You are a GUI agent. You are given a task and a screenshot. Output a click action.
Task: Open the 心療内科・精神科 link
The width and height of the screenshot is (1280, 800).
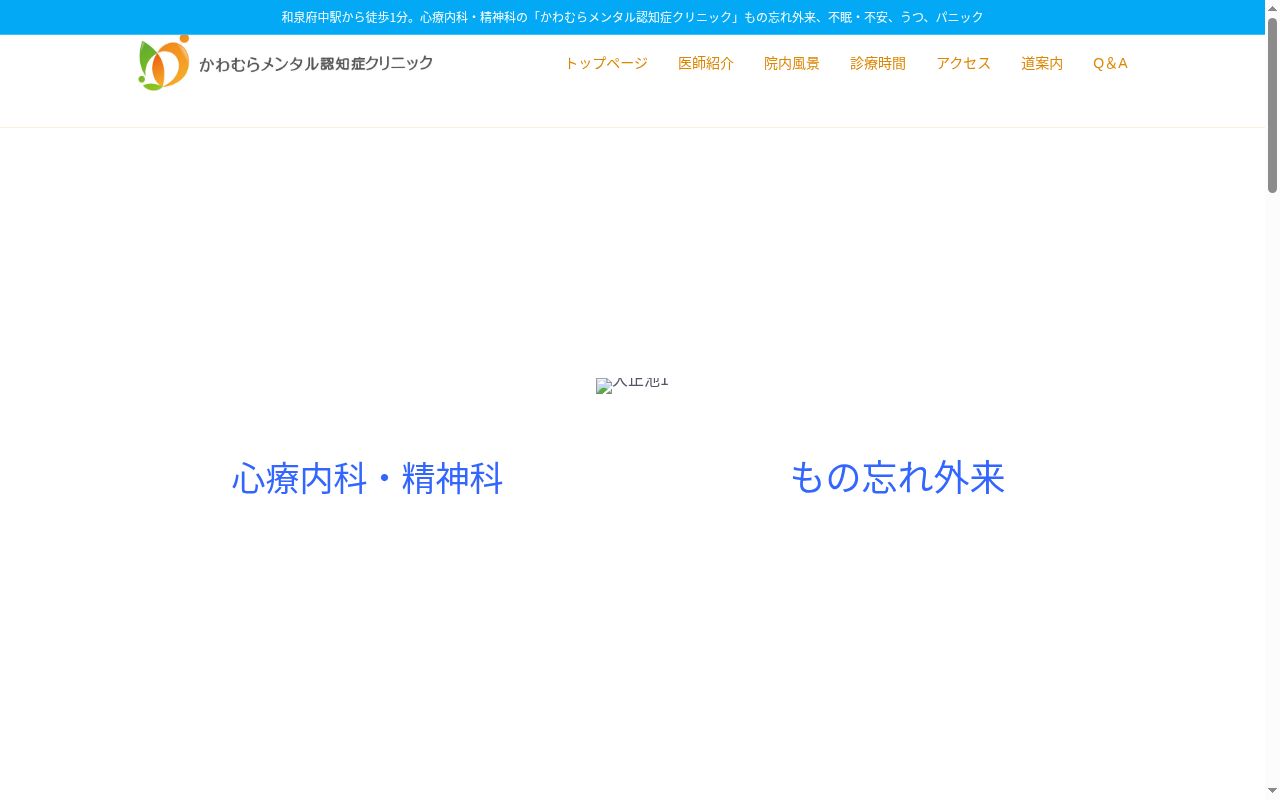coord(367,478)
